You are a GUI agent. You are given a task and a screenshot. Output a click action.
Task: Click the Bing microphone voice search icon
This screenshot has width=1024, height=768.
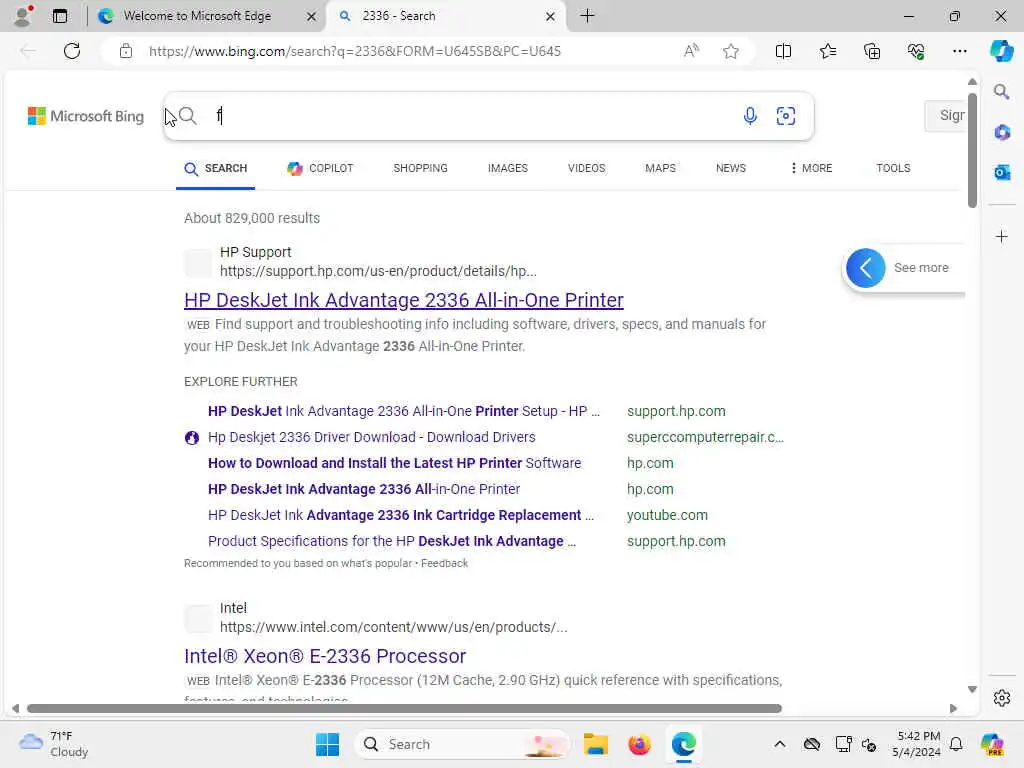pyautogui.click(x=750, y=116)
